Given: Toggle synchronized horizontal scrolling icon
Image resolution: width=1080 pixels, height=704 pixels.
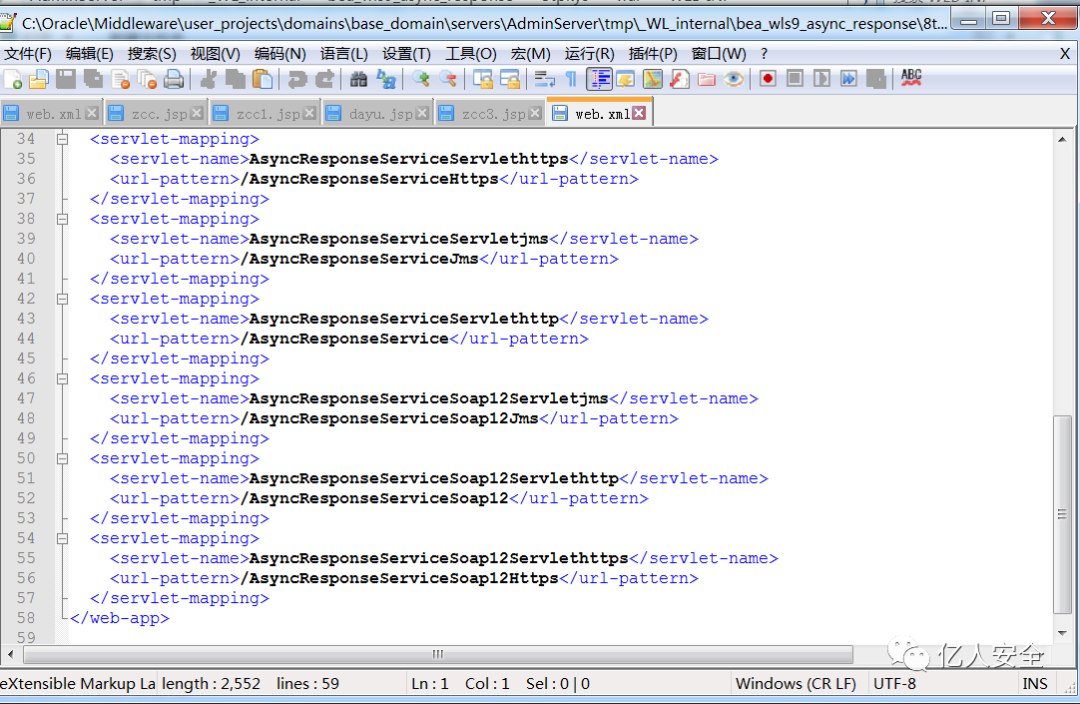Looking at the screenshot, I should 510,79.
